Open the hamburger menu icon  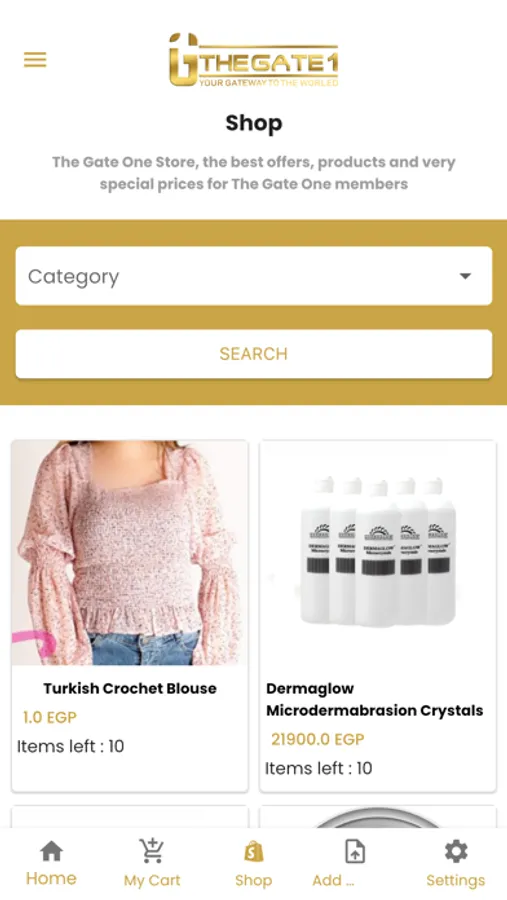click(35, 60)
